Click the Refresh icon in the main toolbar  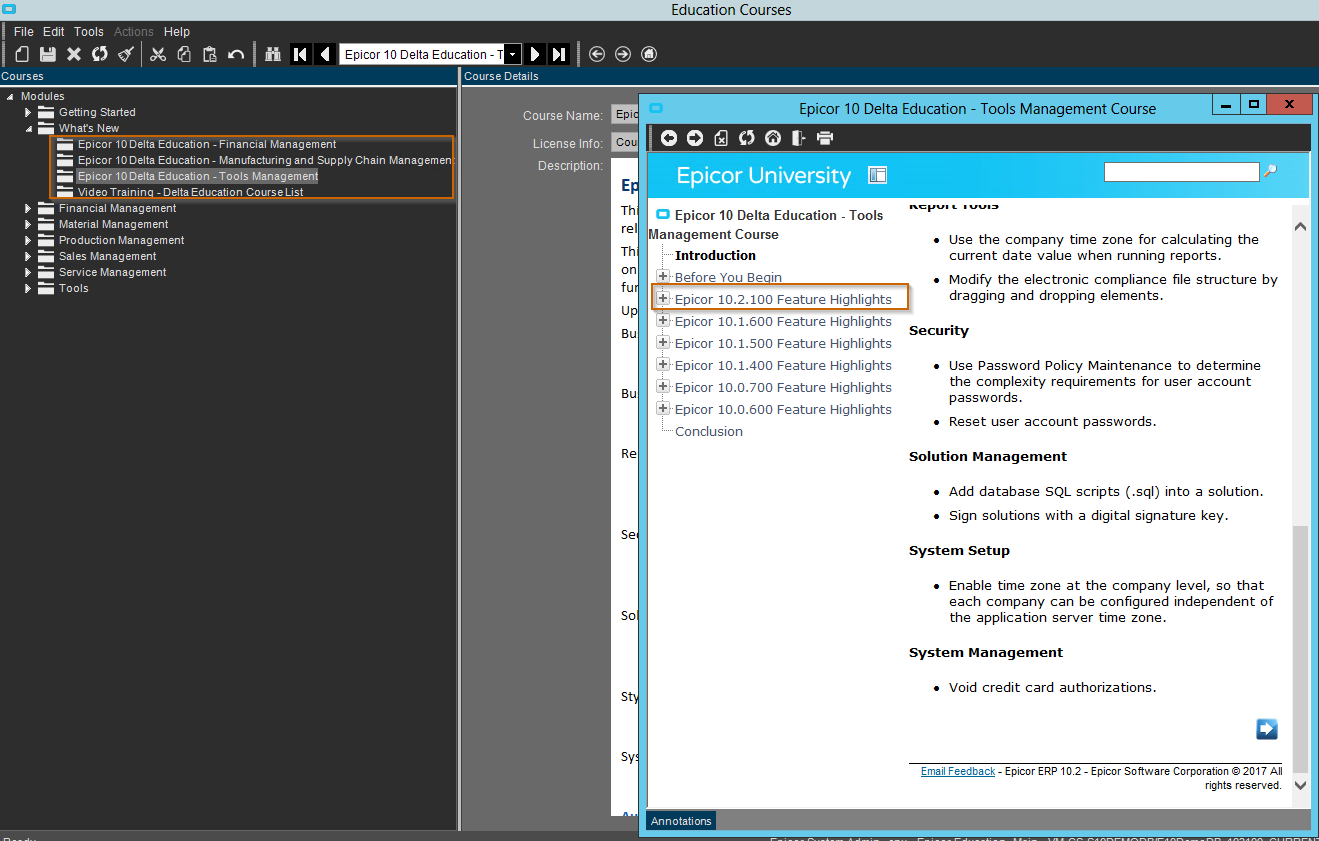tap(100, 54)
